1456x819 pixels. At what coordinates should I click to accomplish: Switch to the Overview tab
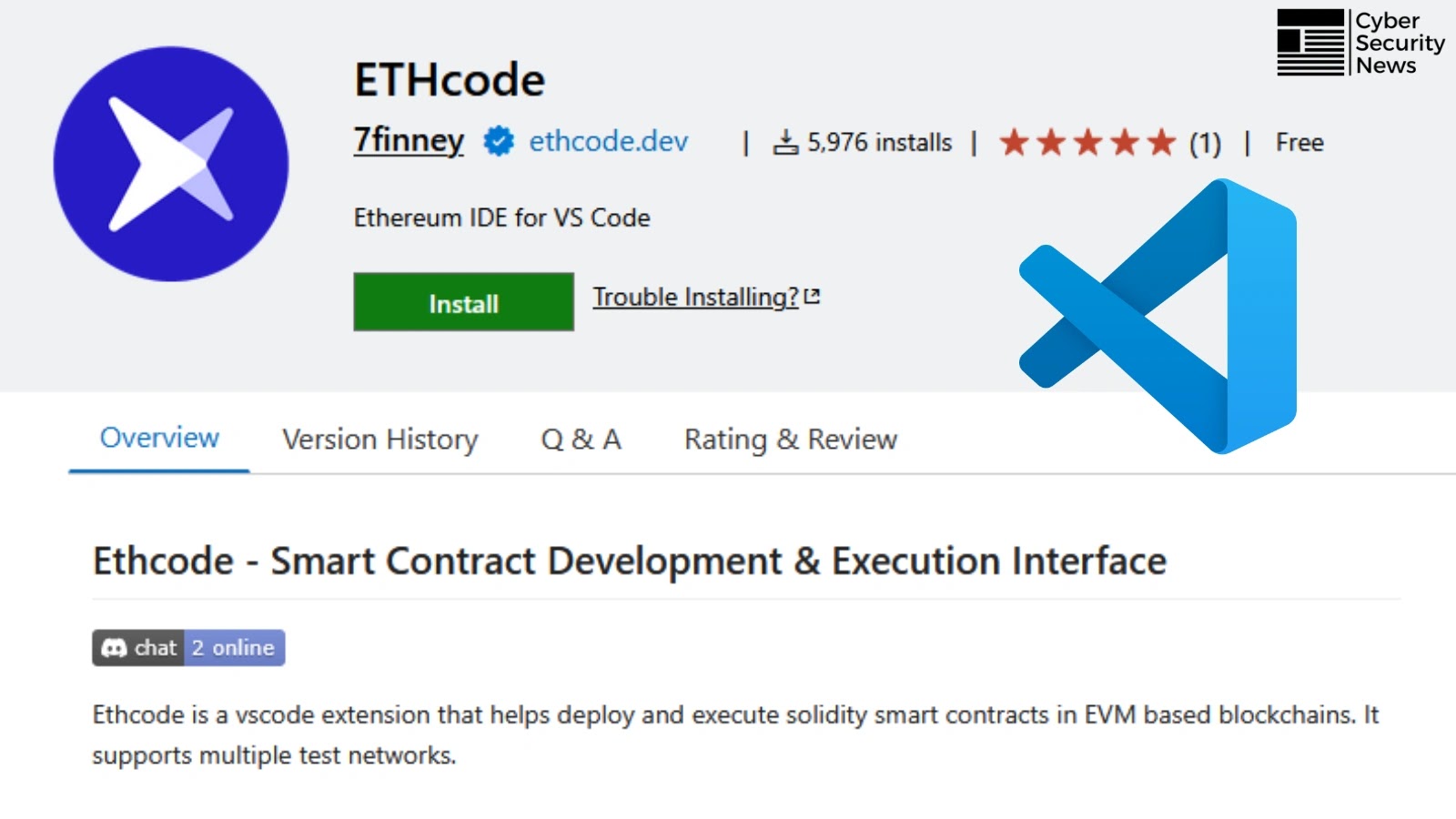click(157, 439)
